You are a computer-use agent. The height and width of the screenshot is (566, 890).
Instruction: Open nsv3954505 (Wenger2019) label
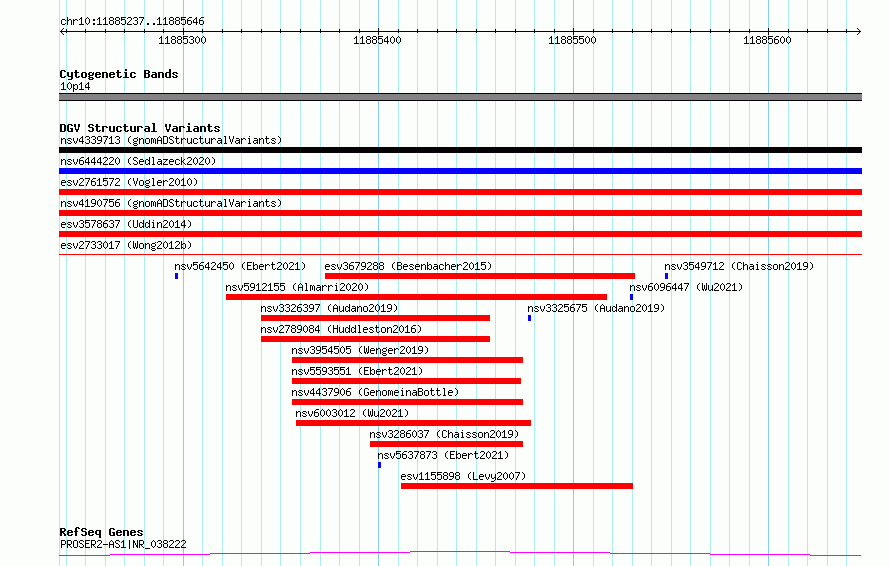[x=360, y=350]
